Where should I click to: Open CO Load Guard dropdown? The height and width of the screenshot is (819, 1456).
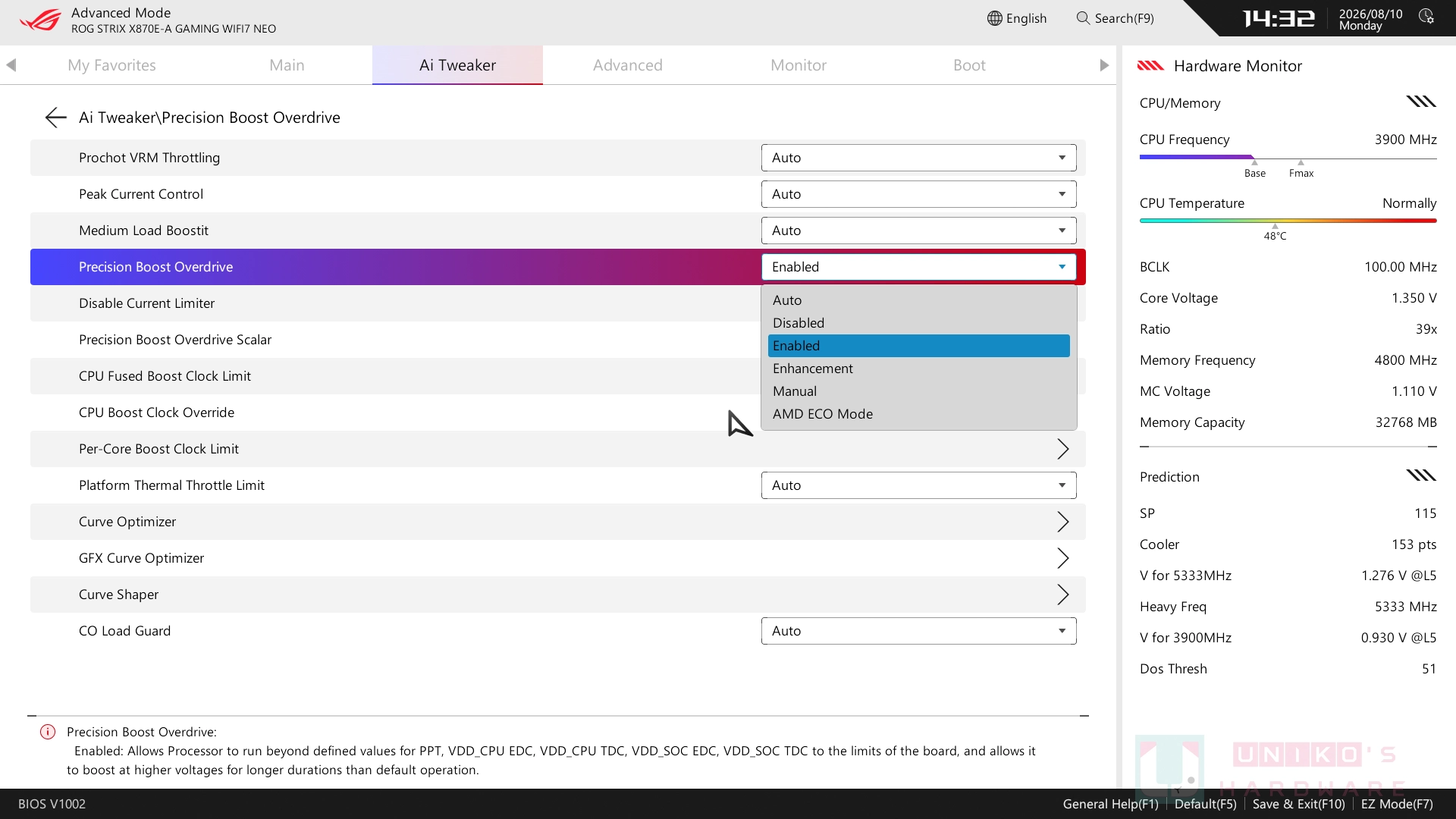918,631
